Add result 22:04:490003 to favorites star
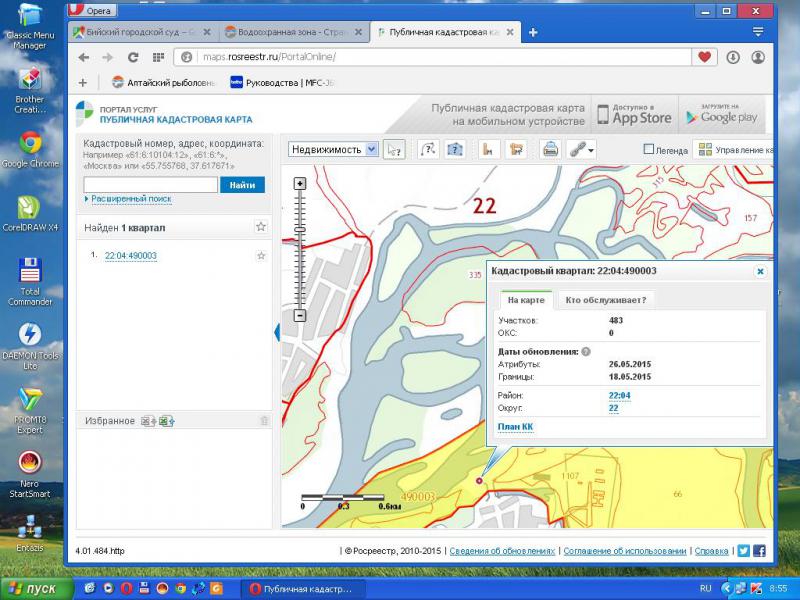This screenshot has width=800, height=600. (261, 256)
